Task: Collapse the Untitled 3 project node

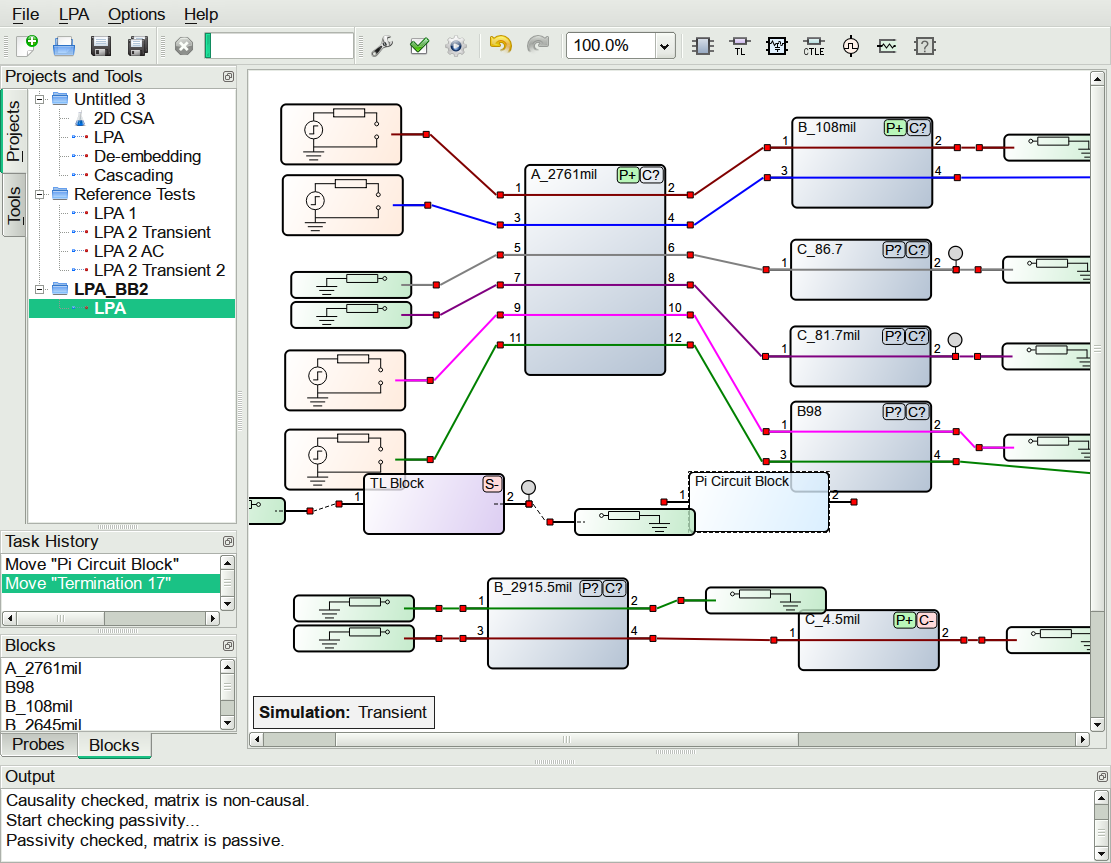Action: 41,99
